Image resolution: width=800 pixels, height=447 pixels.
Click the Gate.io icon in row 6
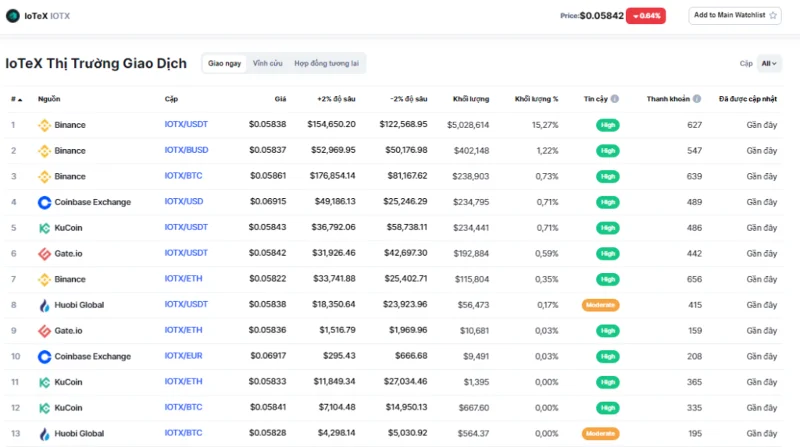point(44,254)
